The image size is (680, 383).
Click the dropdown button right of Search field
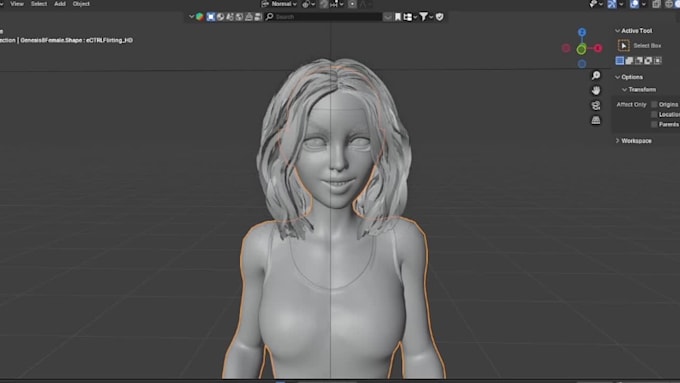(388, 16)
